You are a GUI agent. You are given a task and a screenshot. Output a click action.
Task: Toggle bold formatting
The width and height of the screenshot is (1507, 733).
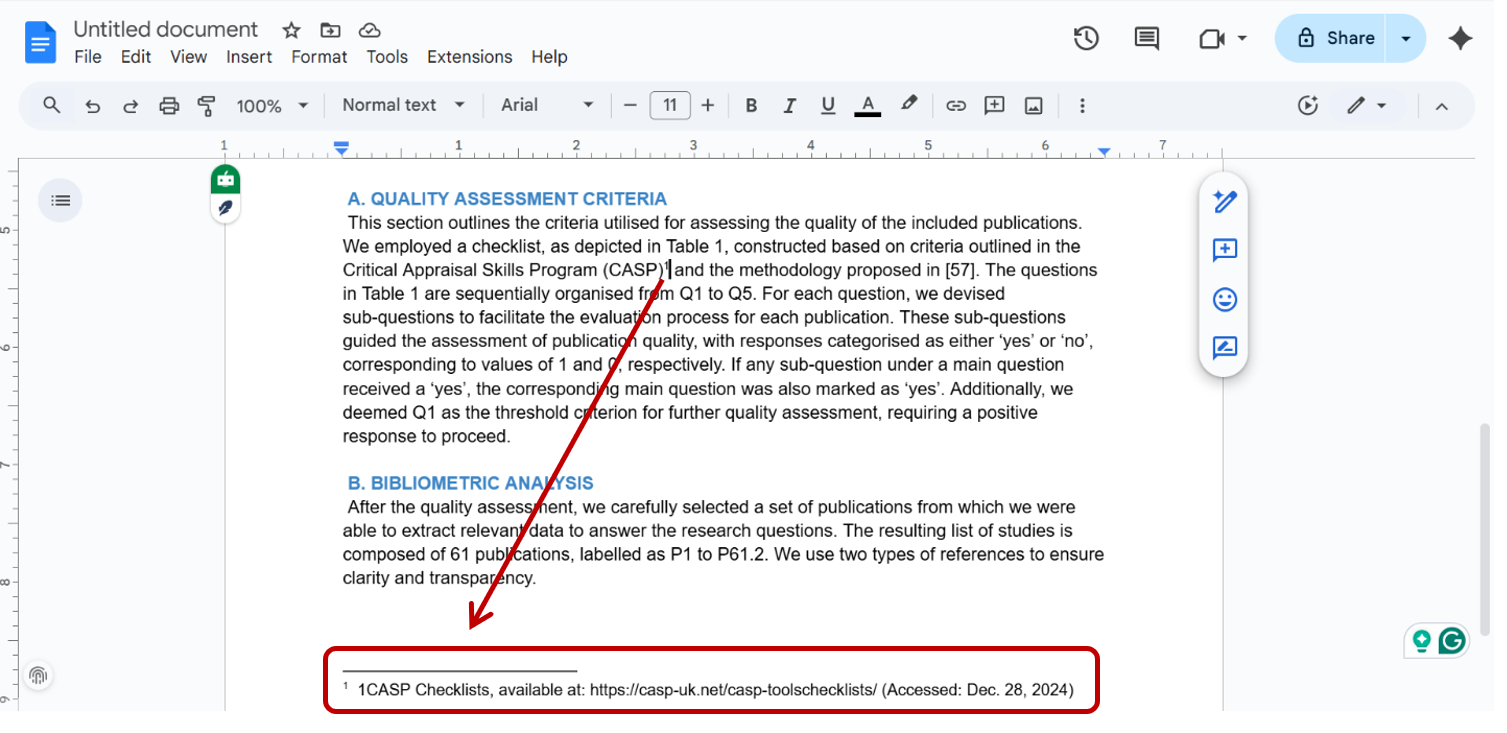(751, 105)
